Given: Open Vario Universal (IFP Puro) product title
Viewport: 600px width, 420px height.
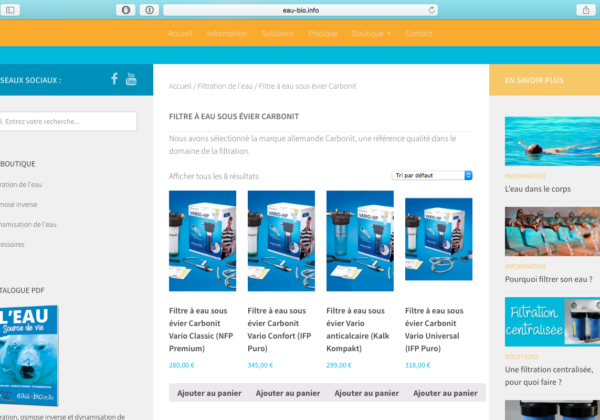Looking at the screenshot, I should (434, 329).
